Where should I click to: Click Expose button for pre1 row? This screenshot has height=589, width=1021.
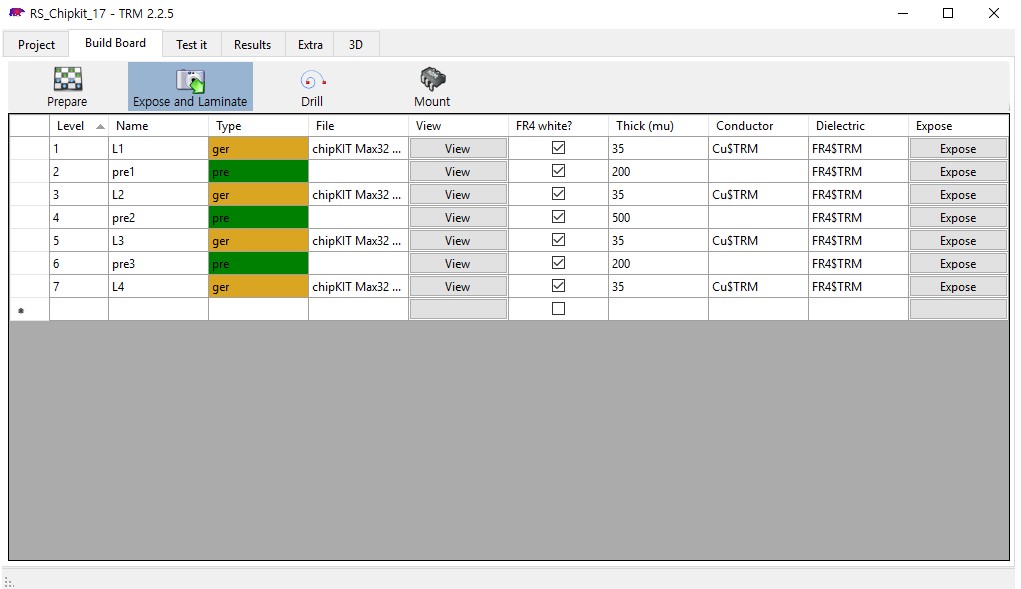coord(957,172)
